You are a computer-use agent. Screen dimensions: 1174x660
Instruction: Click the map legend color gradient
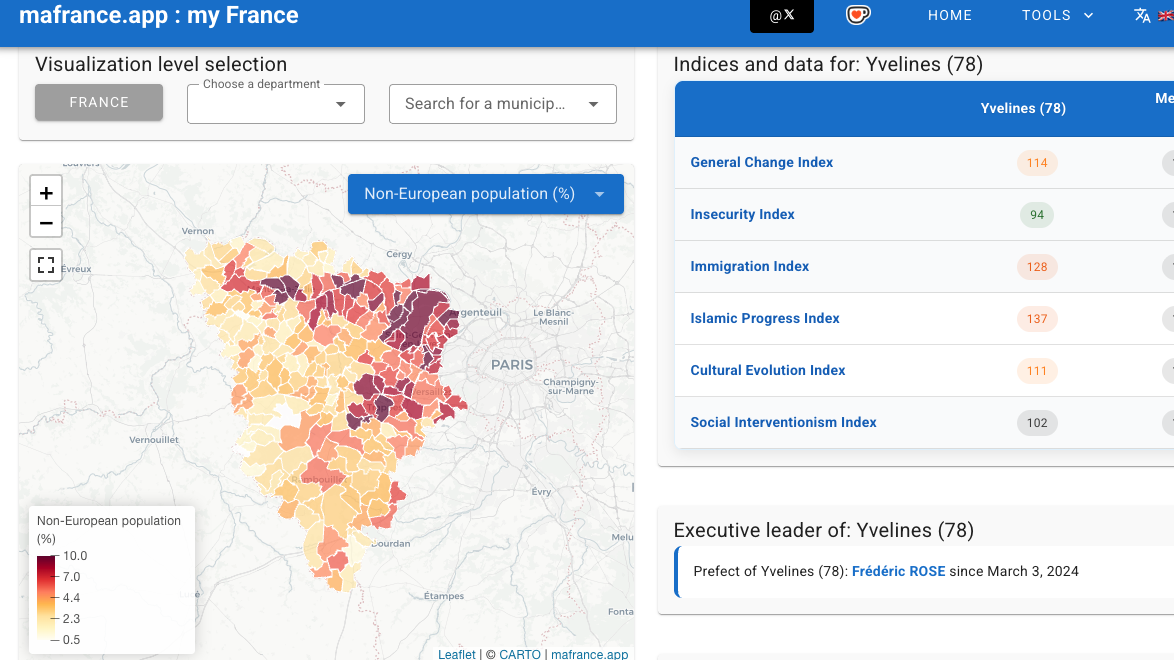pyautogui.click(x=46, y=597)
